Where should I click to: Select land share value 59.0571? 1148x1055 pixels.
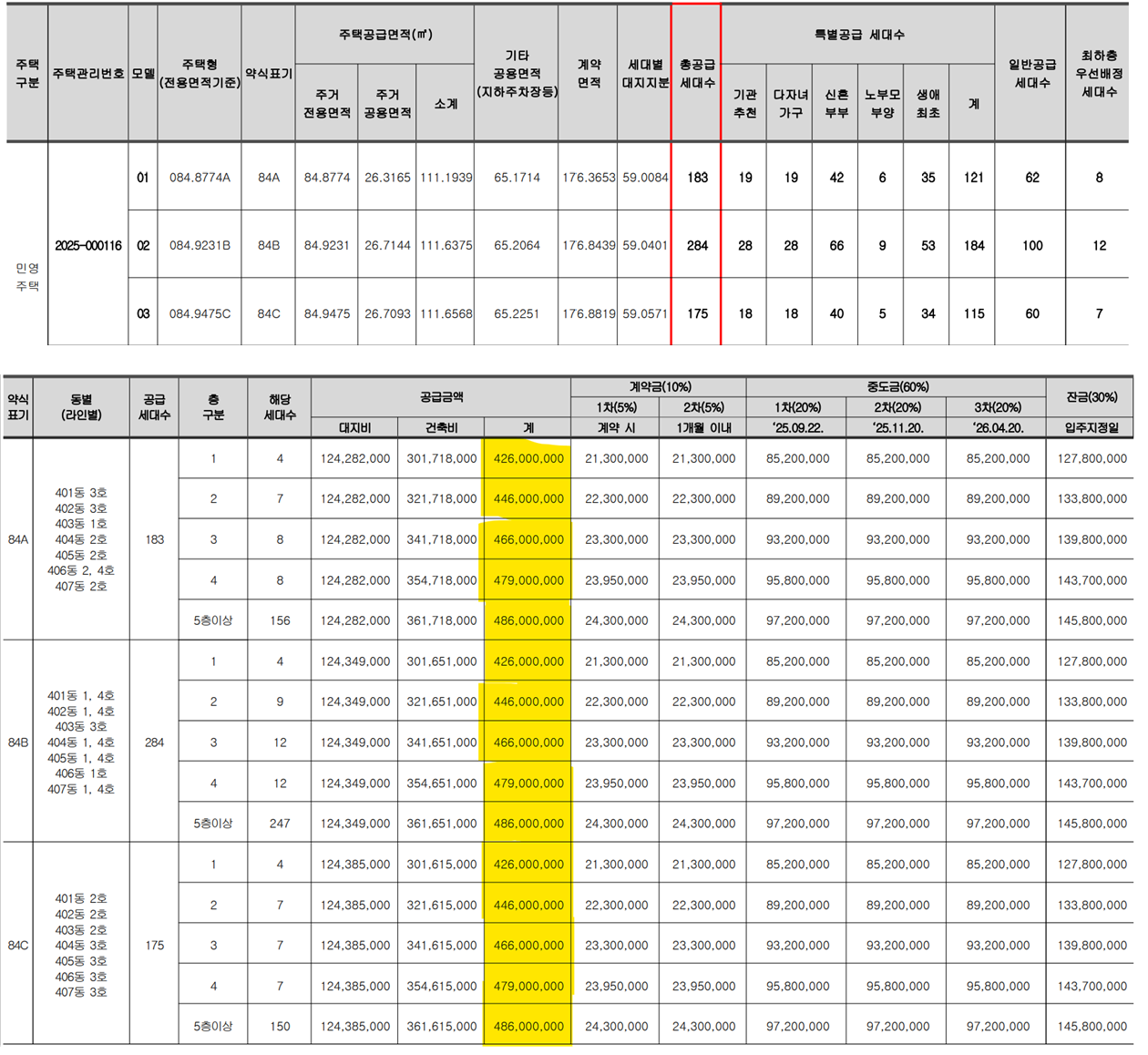click(x=645, y=313)
